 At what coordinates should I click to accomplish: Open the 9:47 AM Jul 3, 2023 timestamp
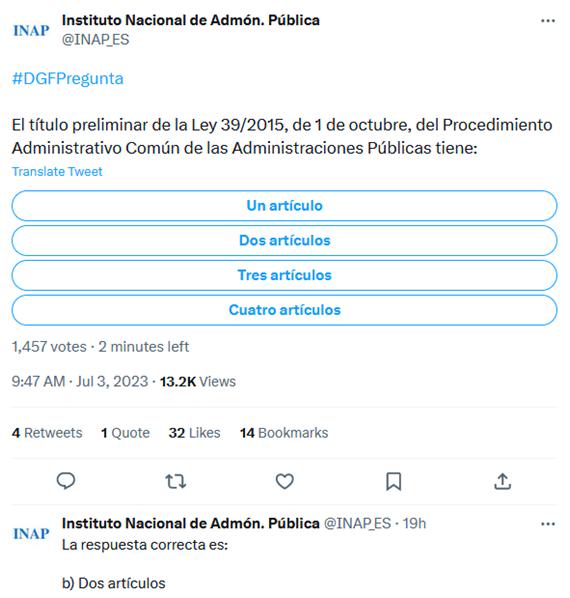click(x=80, y=381)
